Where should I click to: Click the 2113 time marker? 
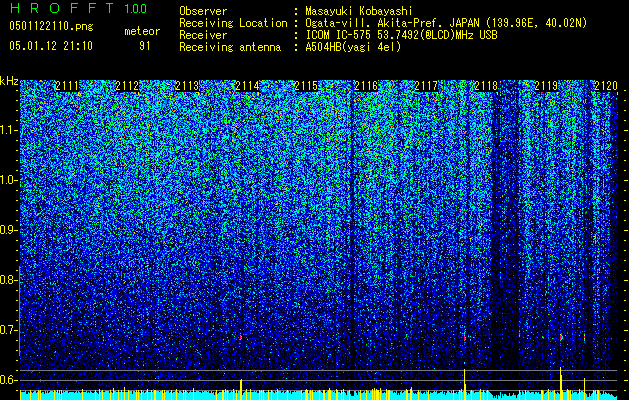[x=187, y=86]
